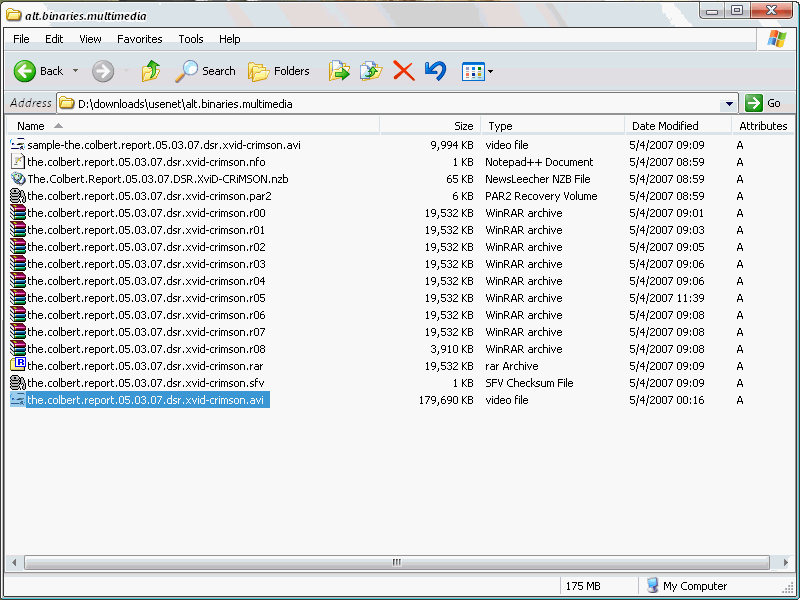Open the Views grid icon
Image resolution: width=800 pixels, height=600 pixels.
[473, 71]
